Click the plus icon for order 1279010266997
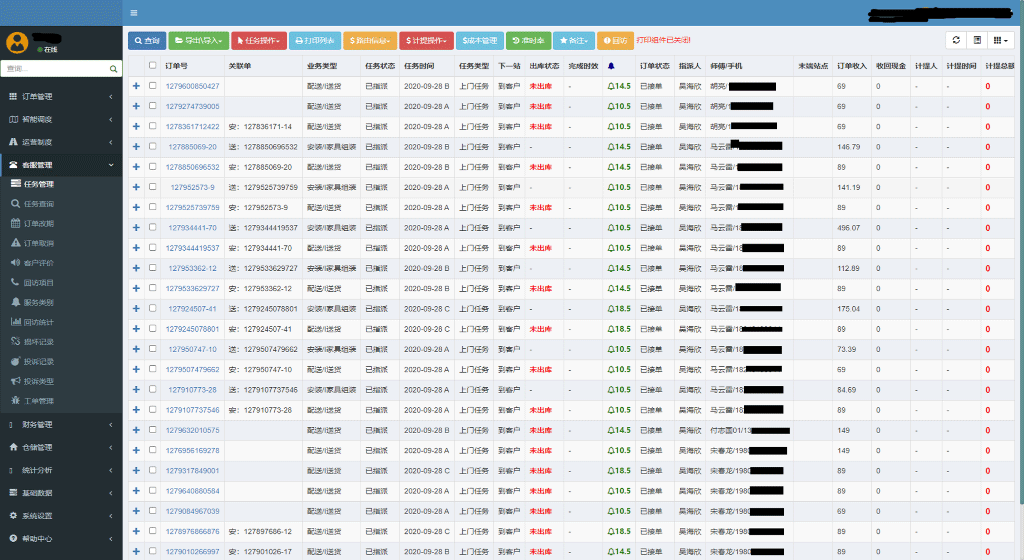This screenshot has height=560, width=1024. click(136, 551)
